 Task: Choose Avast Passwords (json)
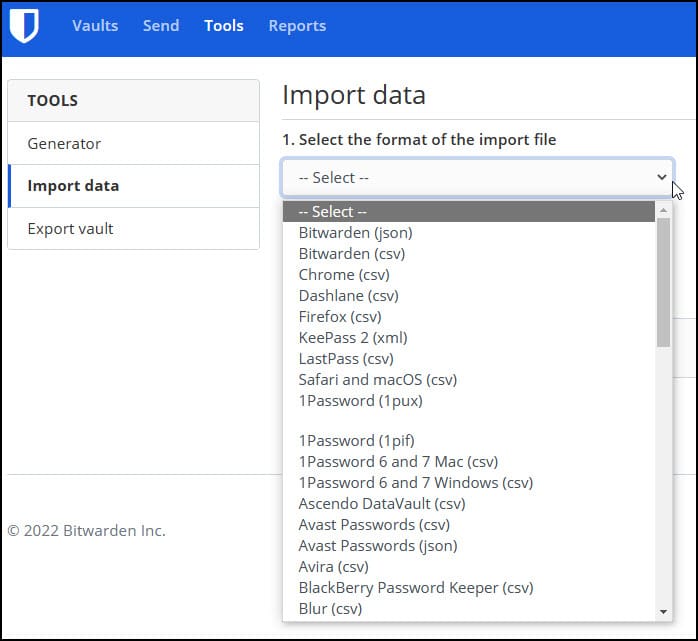[469, 545]
